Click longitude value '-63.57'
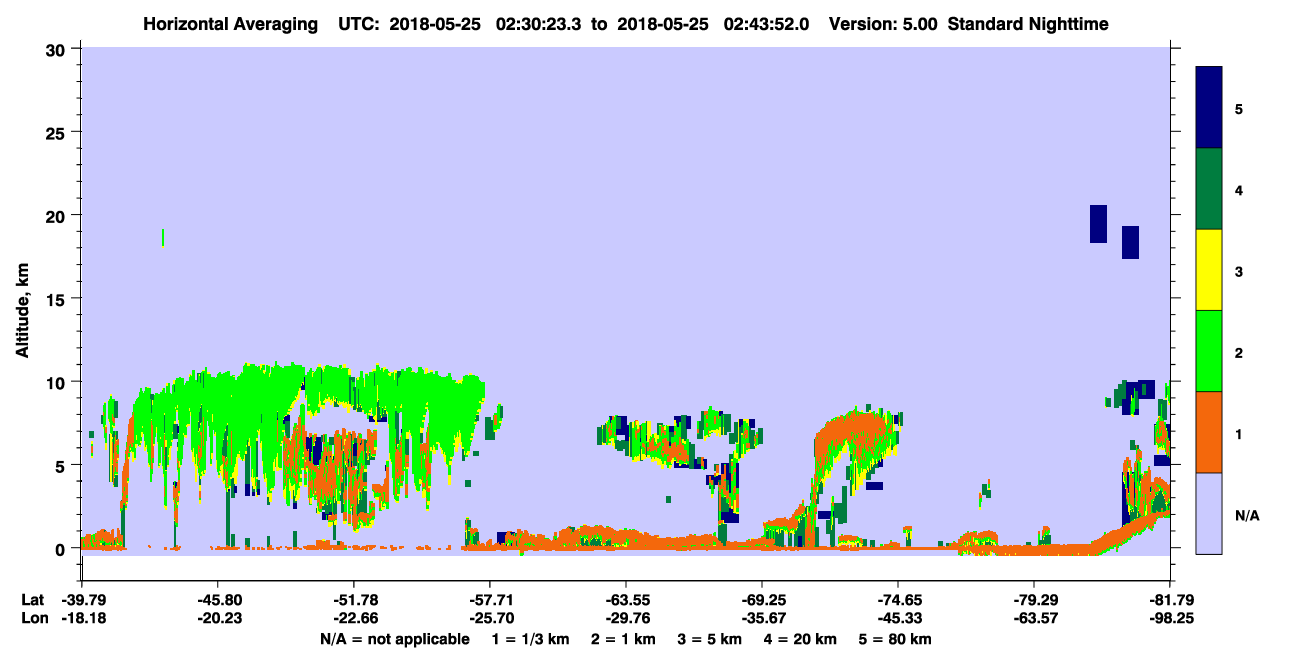This screenshot has height=667, width=1300. pyautogui.click(x=1034, y=619)
